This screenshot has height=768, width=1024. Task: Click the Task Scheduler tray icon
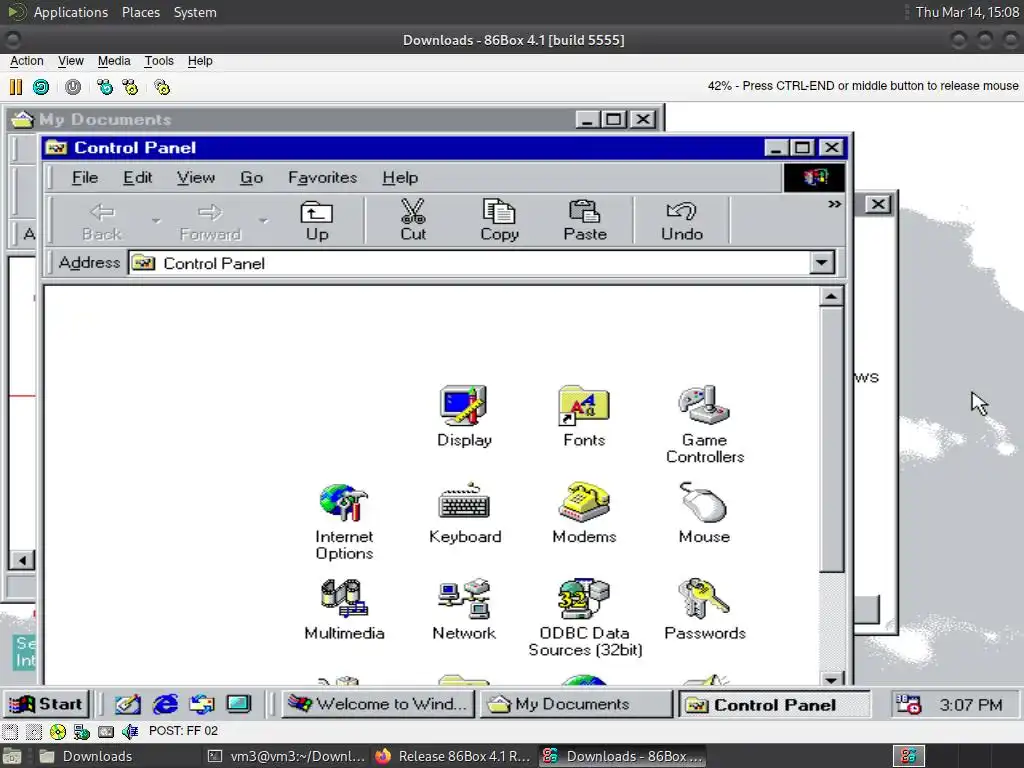908,704
